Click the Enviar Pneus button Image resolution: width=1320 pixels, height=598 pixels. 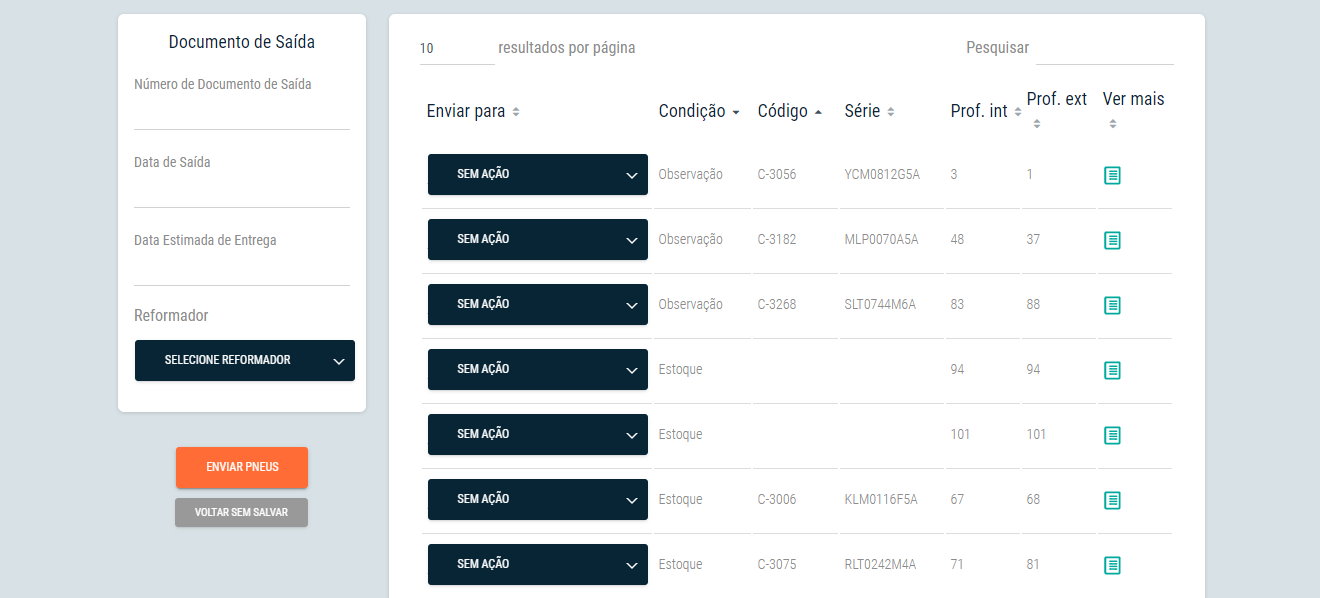coord(242,467)
